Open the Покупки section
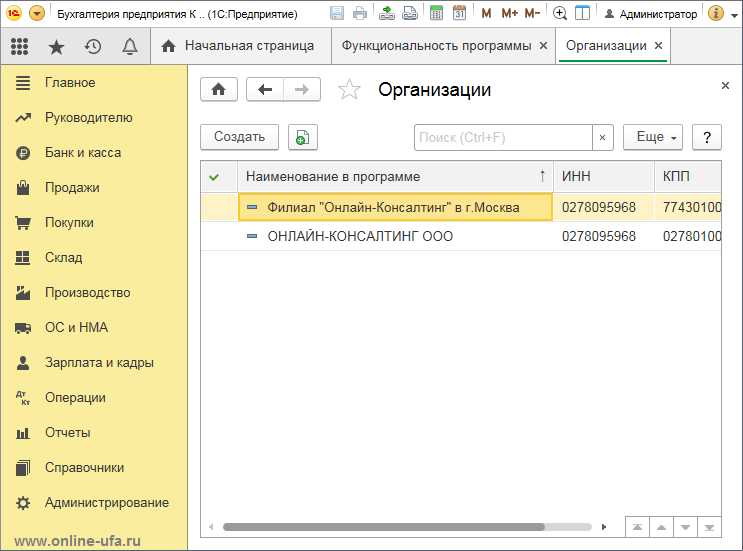Viewport: 743px width, 551px height. pyautogui.click(x=69, y=223)
